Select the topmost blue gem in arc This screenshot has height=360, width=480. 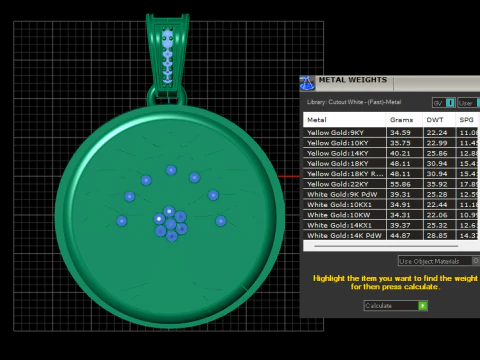171,170
